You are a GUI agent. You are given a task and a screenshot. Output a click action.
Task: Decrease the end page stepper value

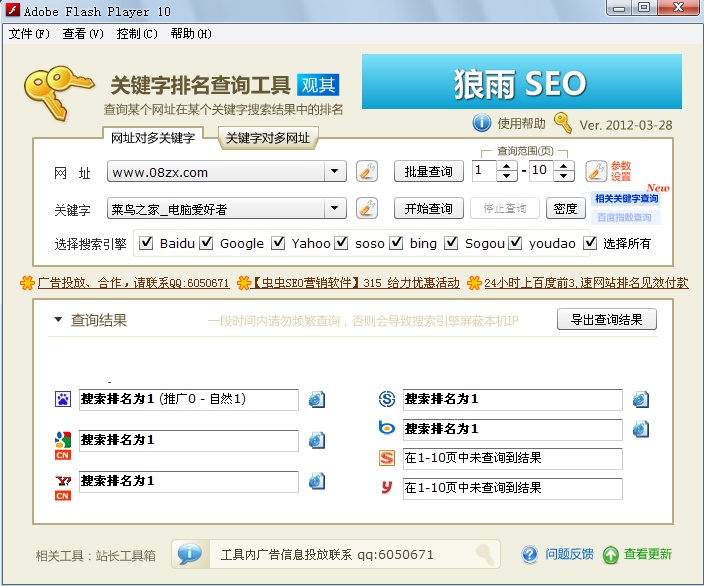(564, 176)
